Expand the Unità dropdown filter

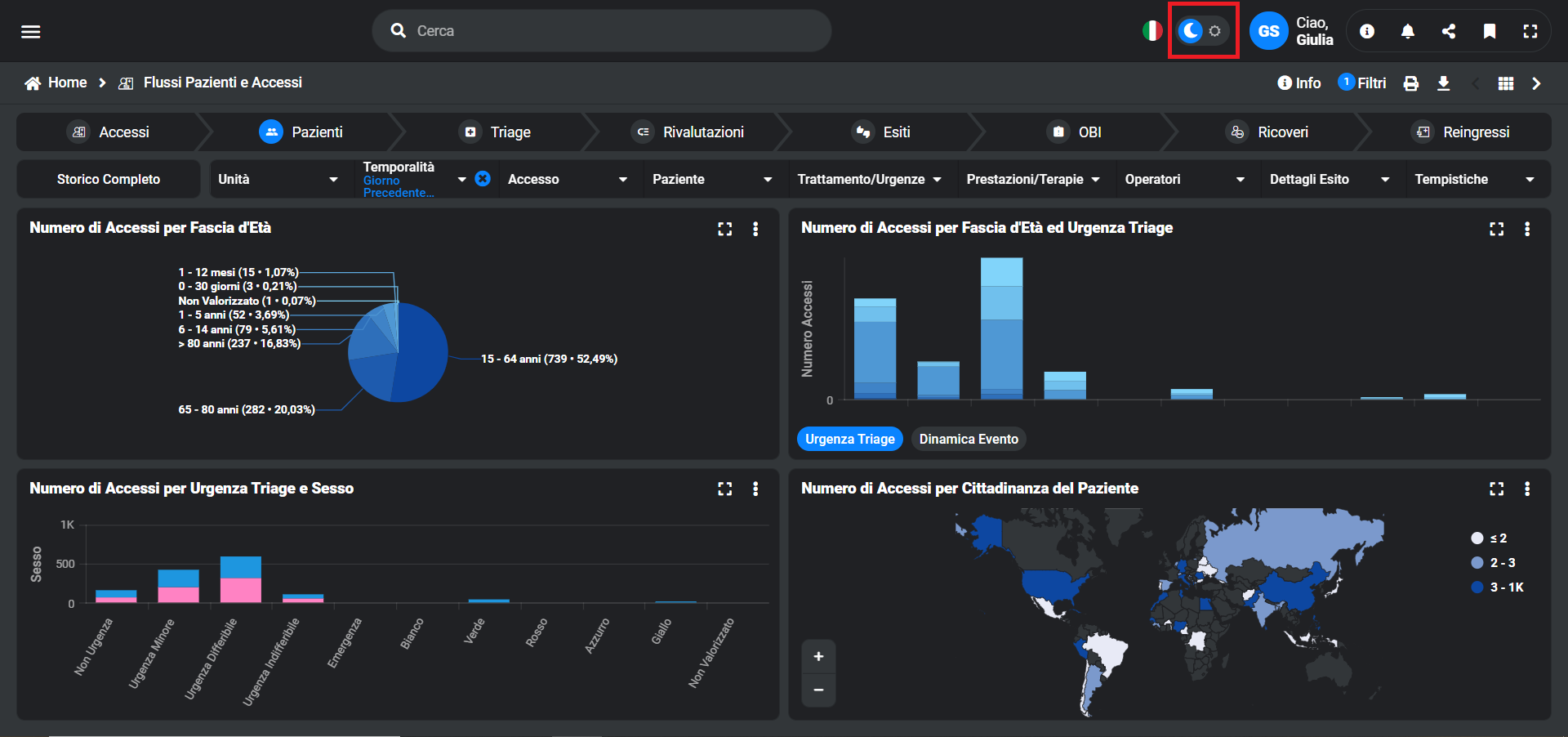278,179
